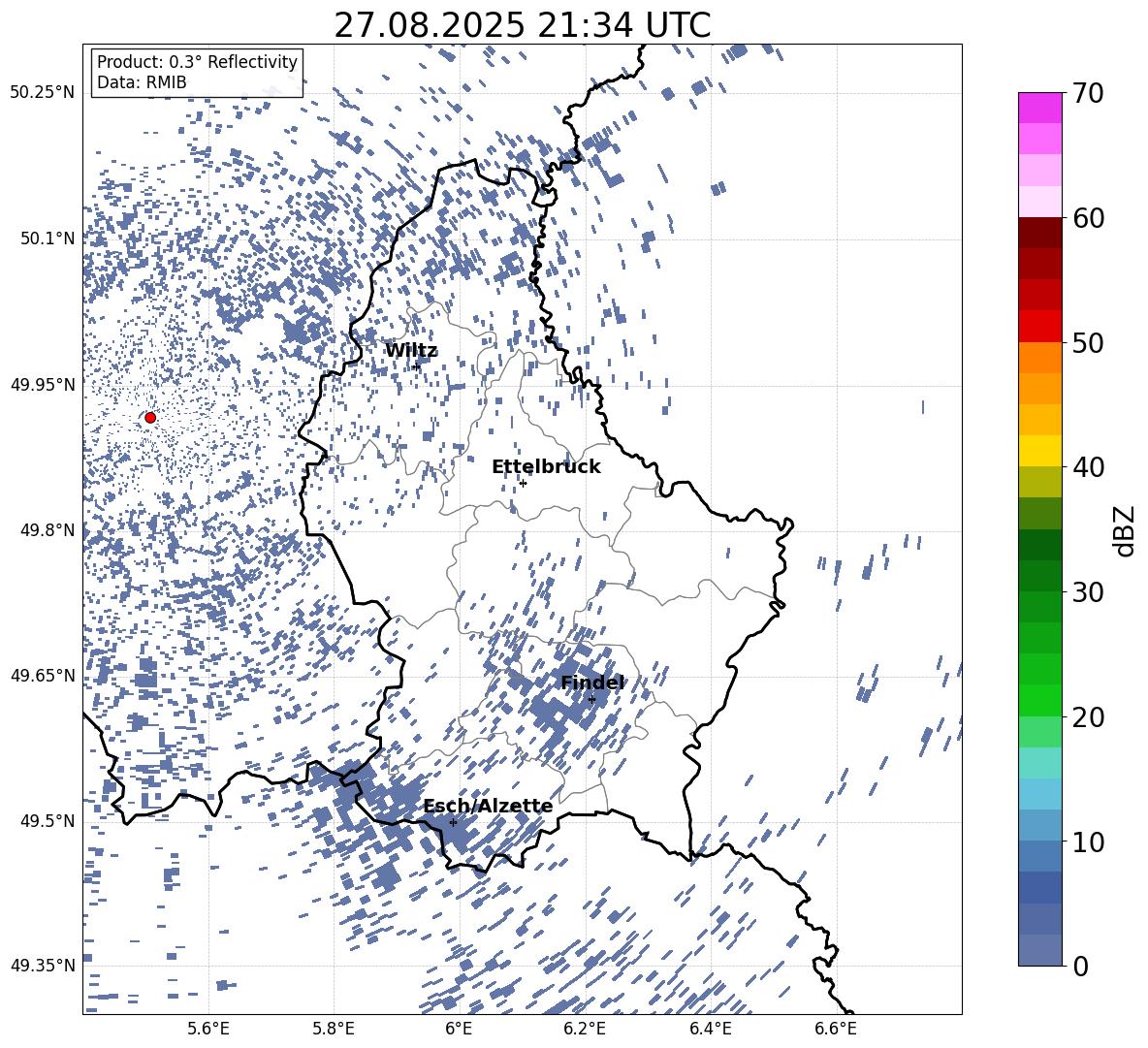
Task: Click the slate blue bottom colorbar swatch at 0
Action: pos(1039,950)
